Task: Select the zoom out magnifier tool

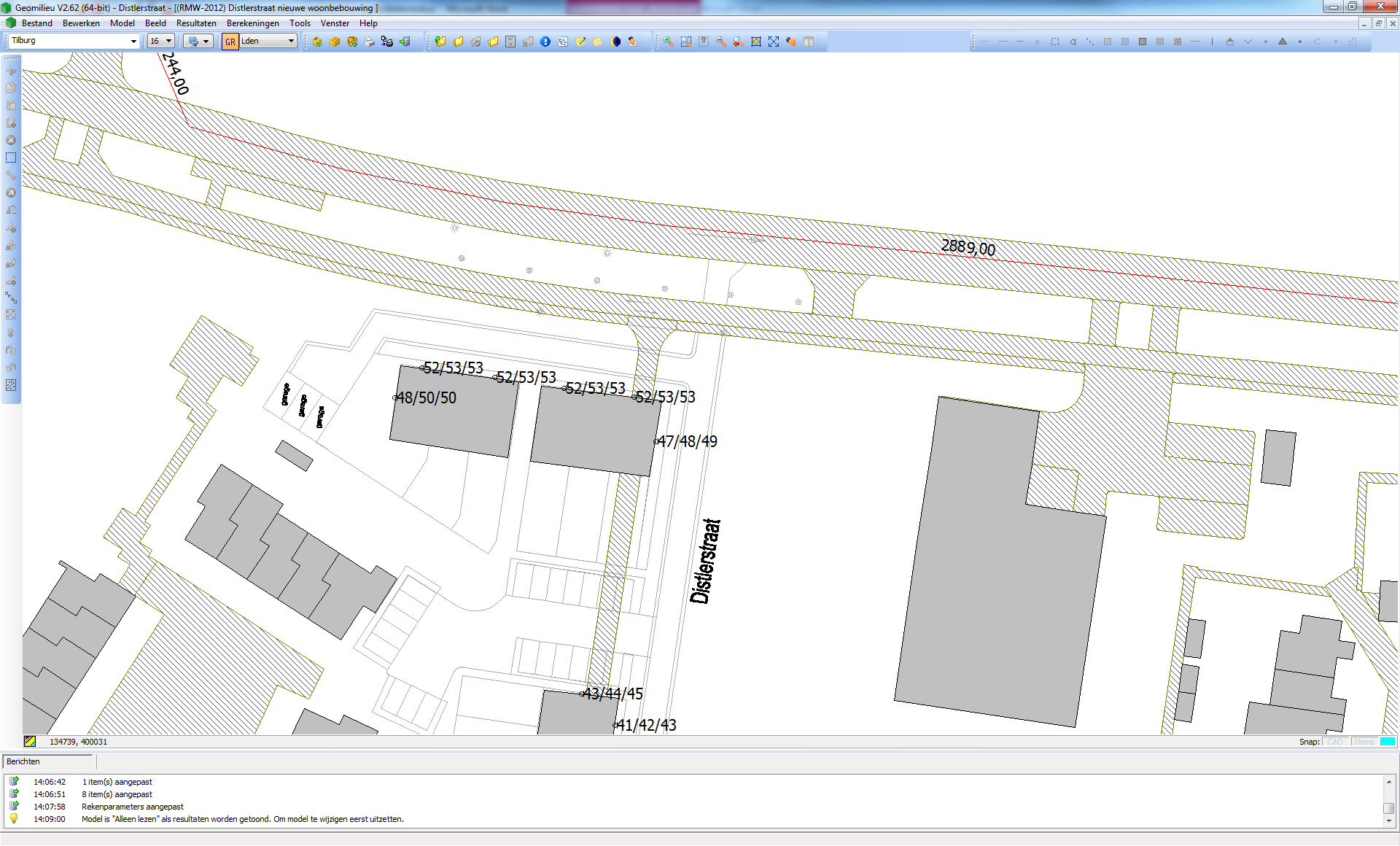Action: click(x=721, y=42)
